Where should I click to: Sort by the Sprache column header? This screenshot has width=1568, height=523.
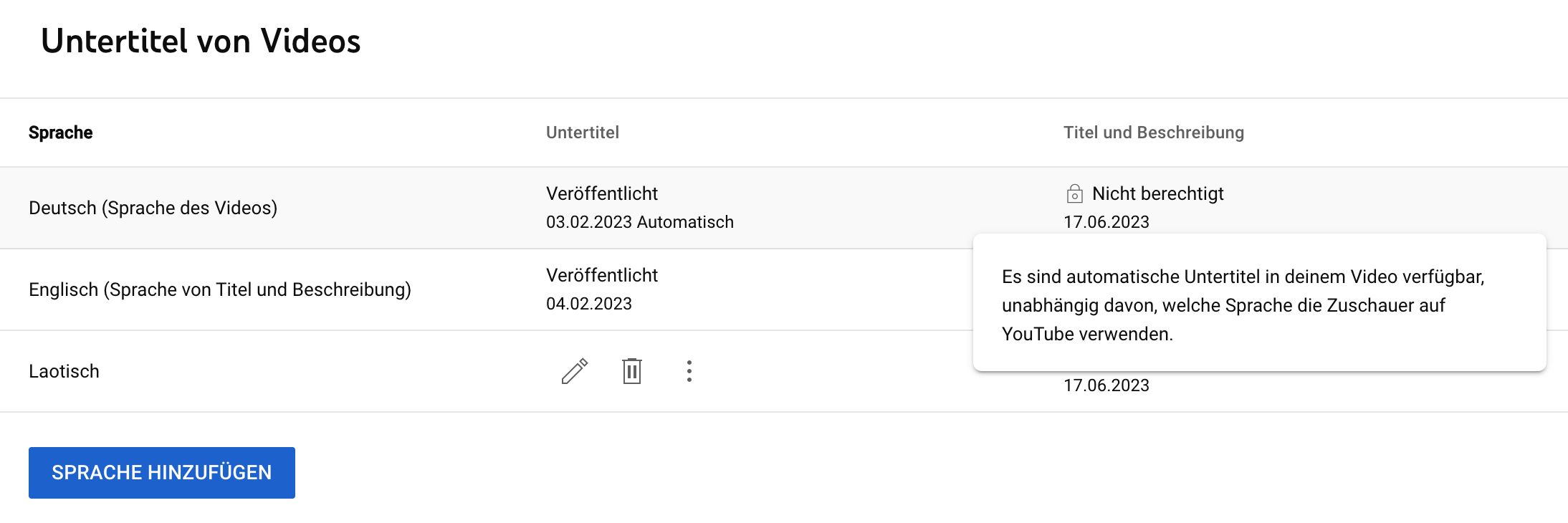61,133
